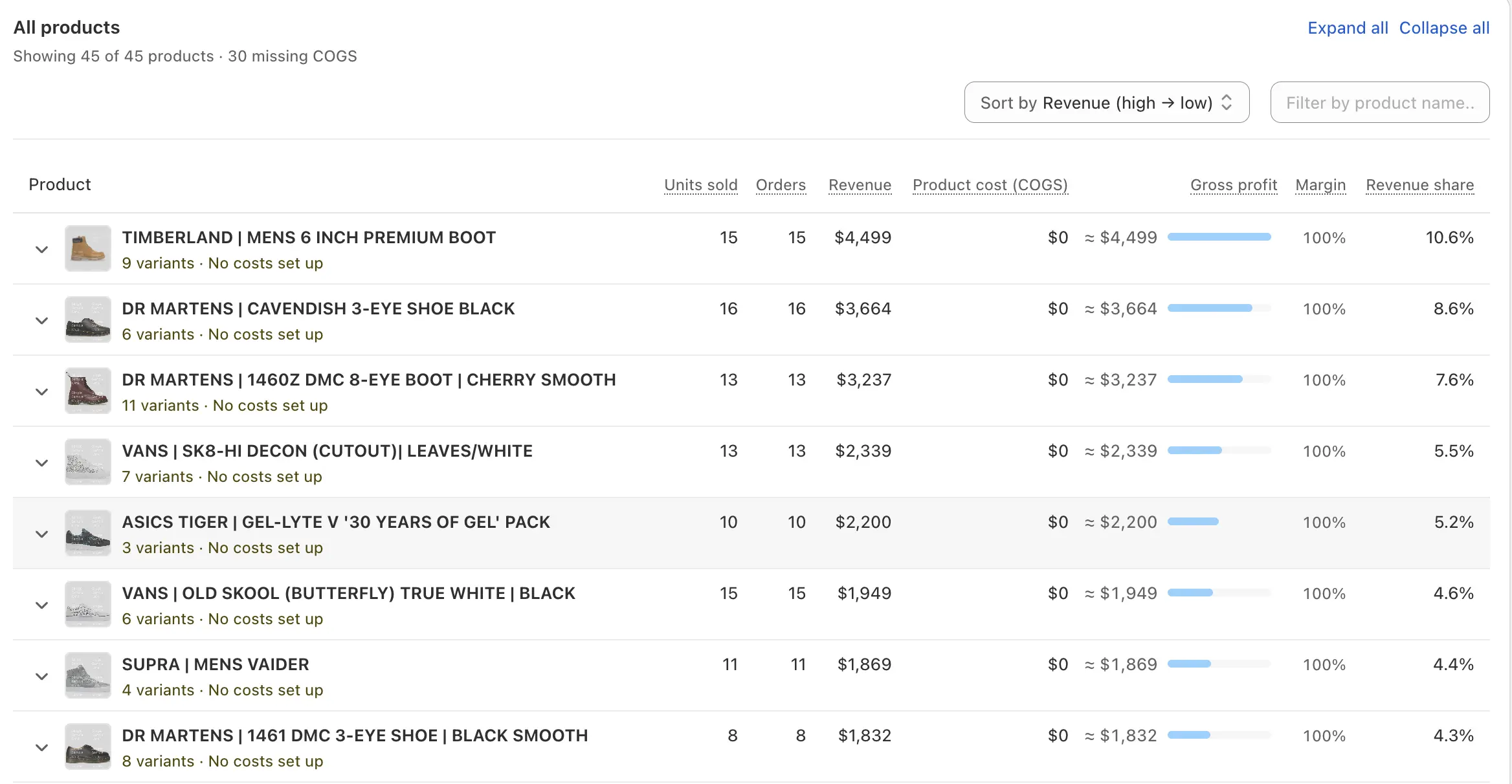Select DR MARTENS 1460Z DMC 8-EYE BOOT title

[369, 380]
